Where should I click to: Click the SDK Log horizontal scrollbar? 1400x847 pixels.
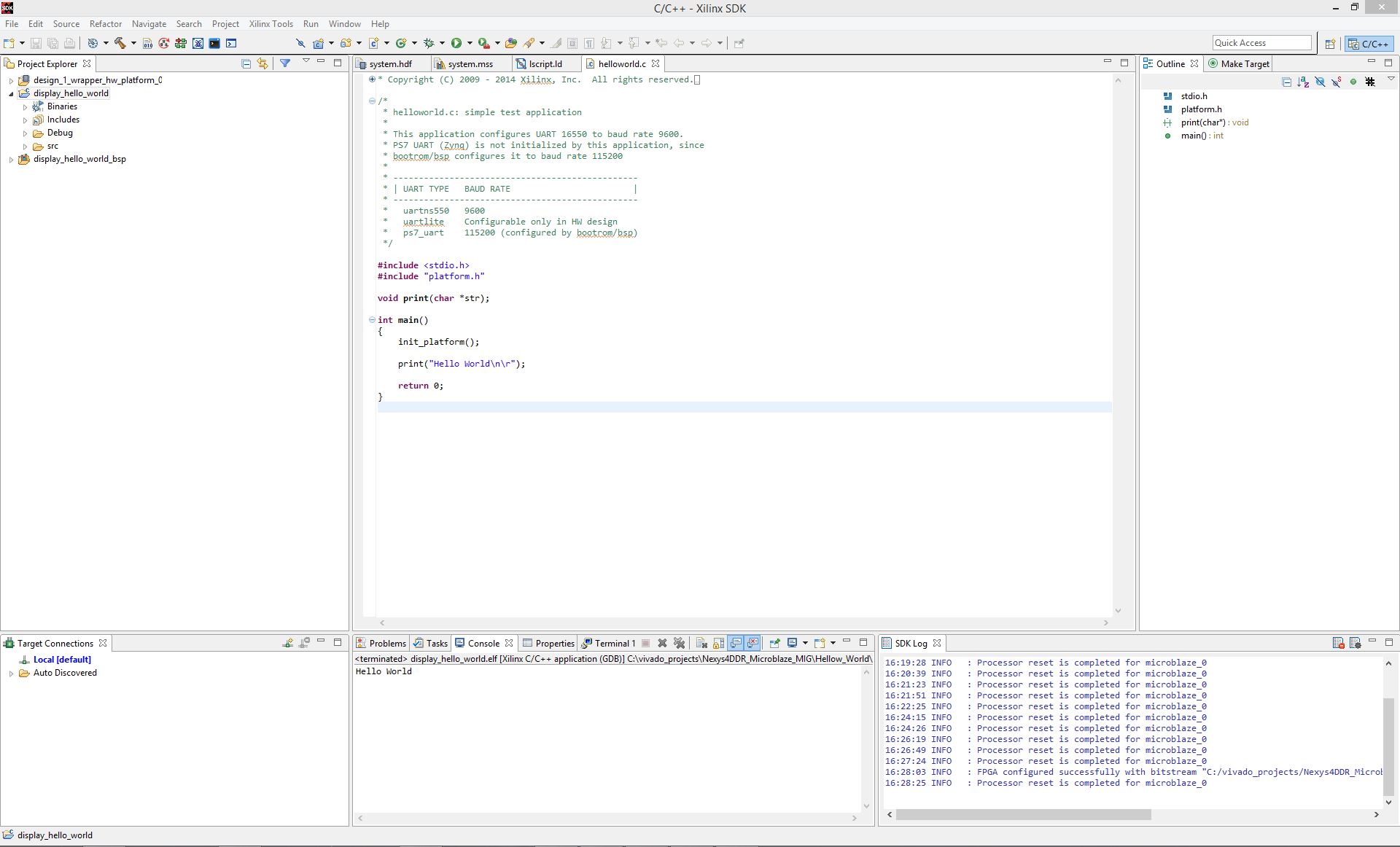[x=1023, y=814]
